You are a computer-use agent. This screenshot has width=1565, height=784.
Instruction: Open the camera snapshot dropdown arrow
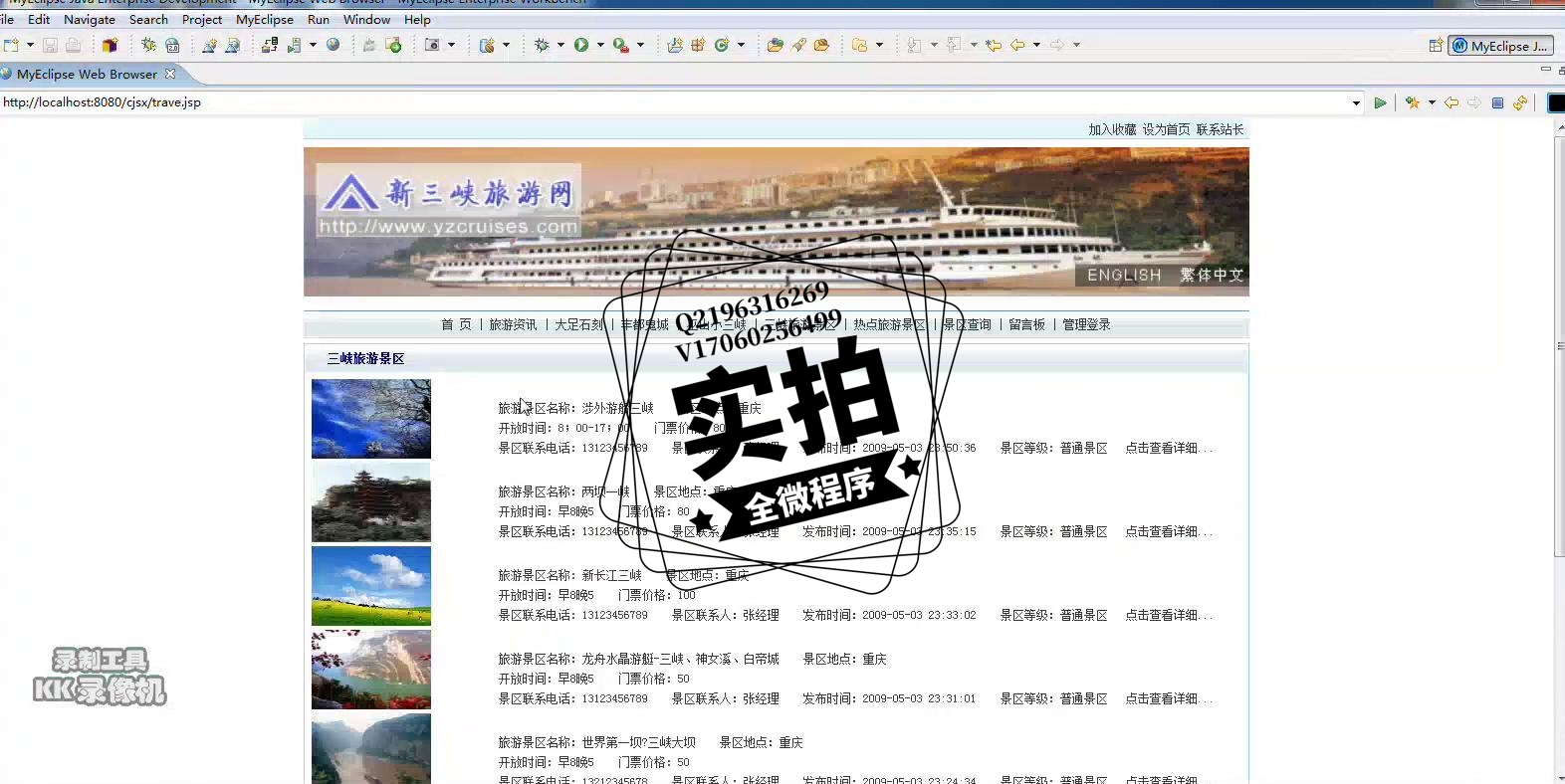[451, 45]
